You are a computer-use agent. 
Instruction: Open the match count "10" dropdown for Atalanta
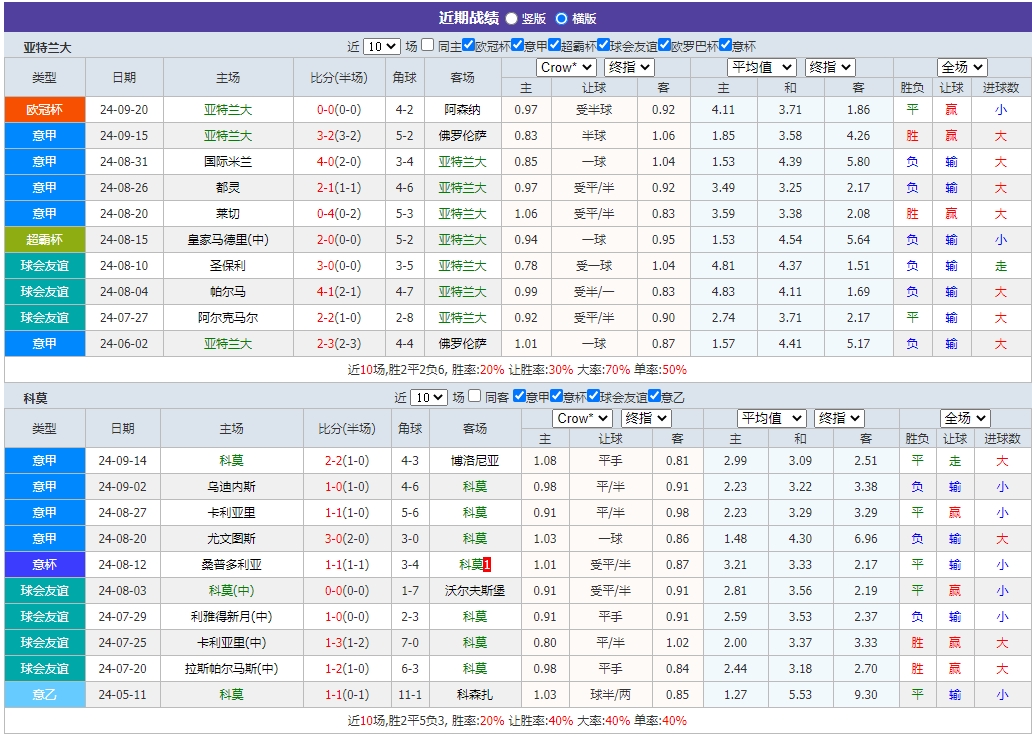tap(381, 43)
